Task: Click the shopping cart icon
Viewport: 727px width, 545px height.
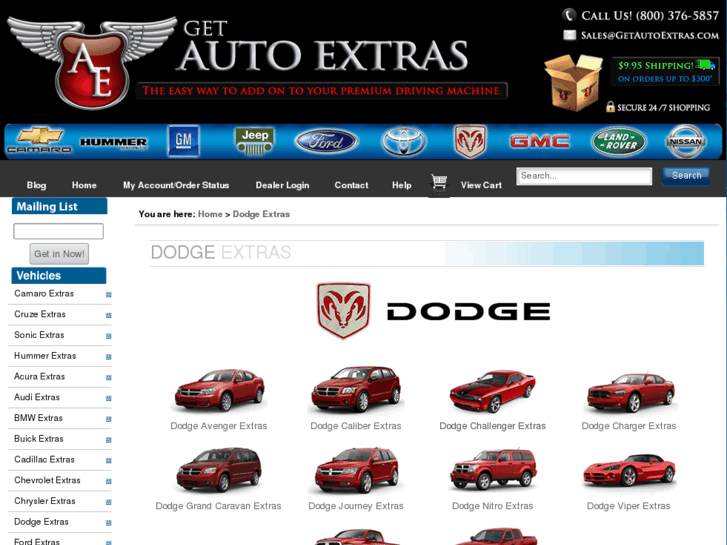Action: point(439,183)
